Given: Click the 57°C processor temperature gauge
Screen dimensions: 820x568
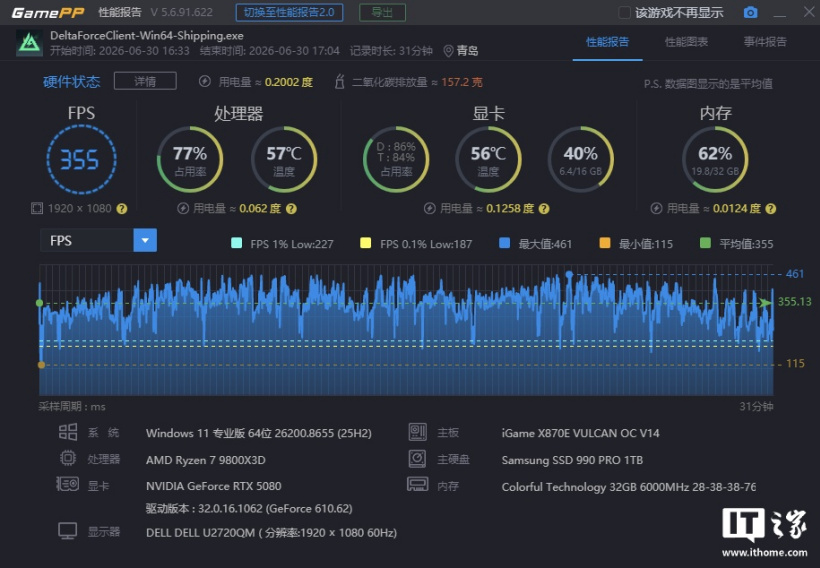Looking at the screenshot, I should click(284, 160).
